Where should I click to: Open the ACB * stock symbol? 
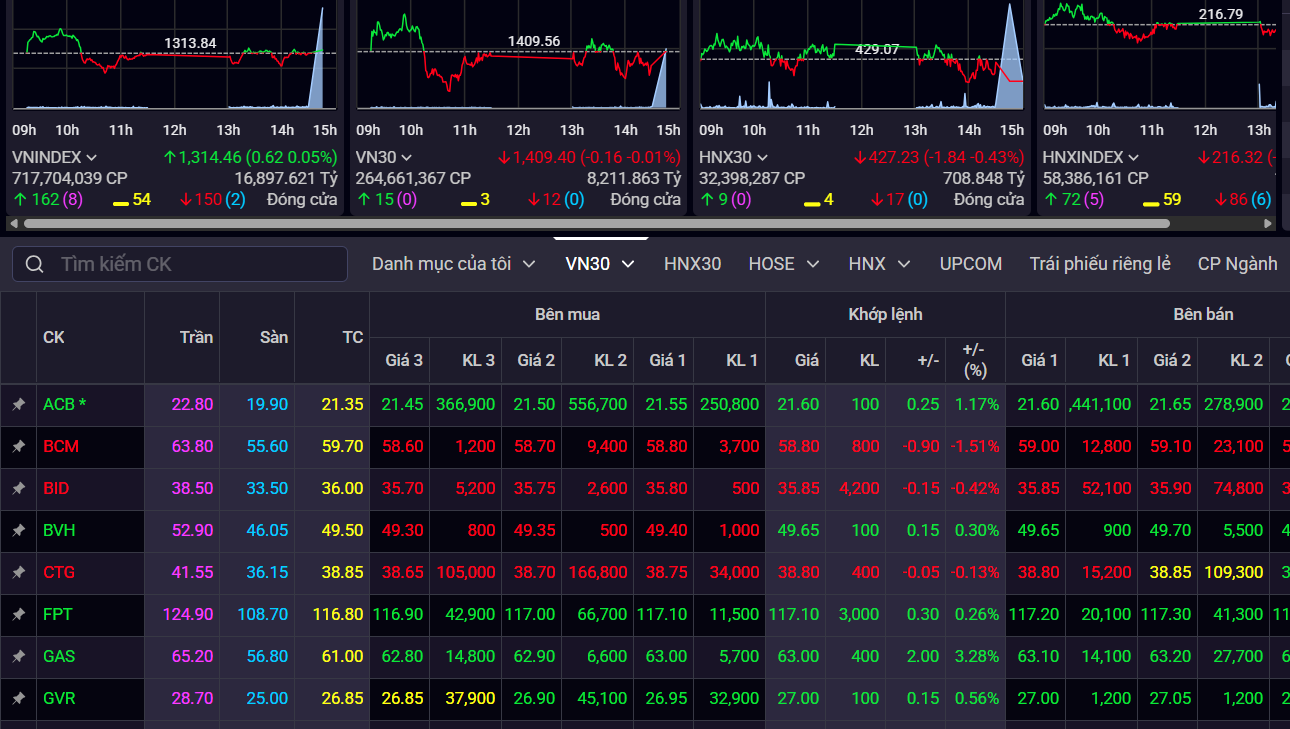coord(65,405)
